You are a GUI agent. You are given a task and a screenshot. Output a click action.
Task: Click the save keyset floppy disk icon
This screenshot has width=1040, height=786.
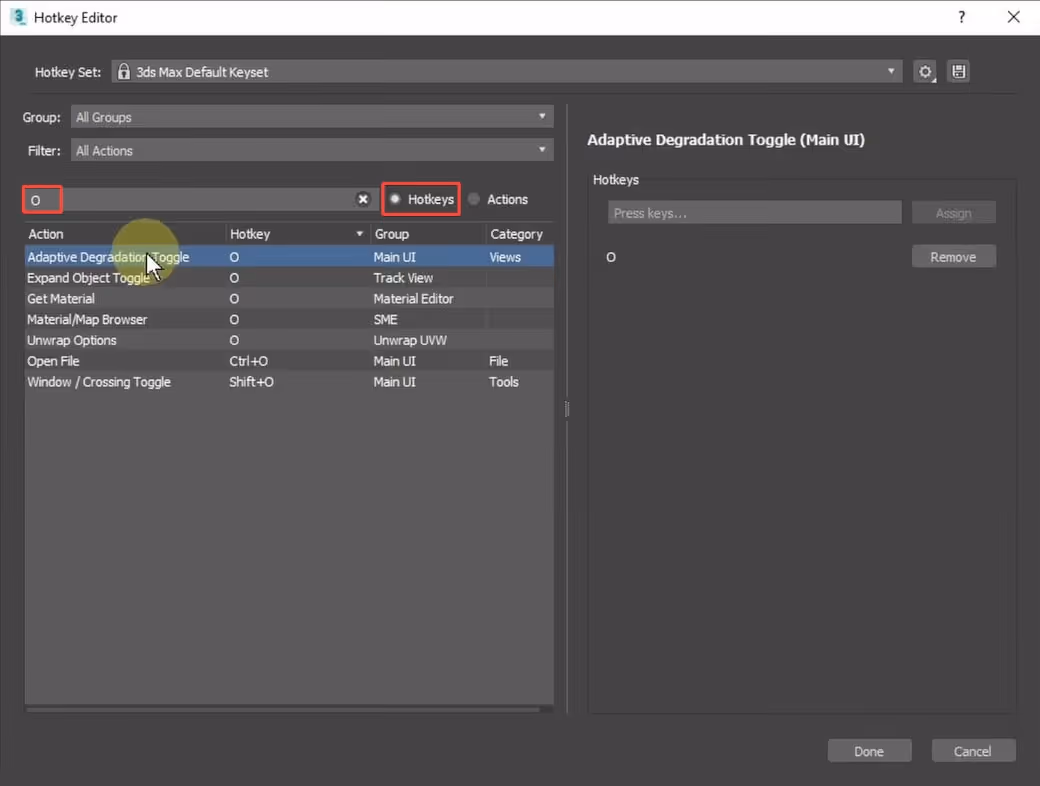point(958,71)
